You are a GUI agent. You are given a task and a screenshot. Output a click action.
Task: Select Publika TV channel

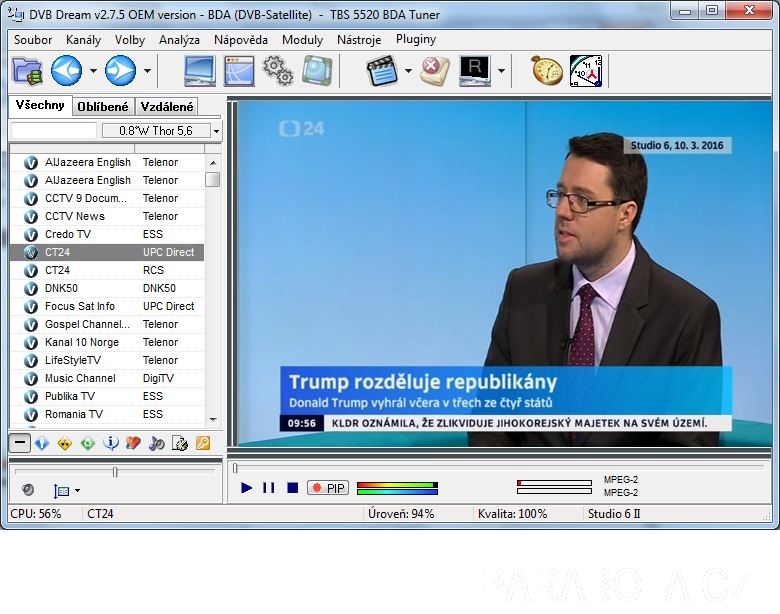pyautogui.click(x=107, y=396)
